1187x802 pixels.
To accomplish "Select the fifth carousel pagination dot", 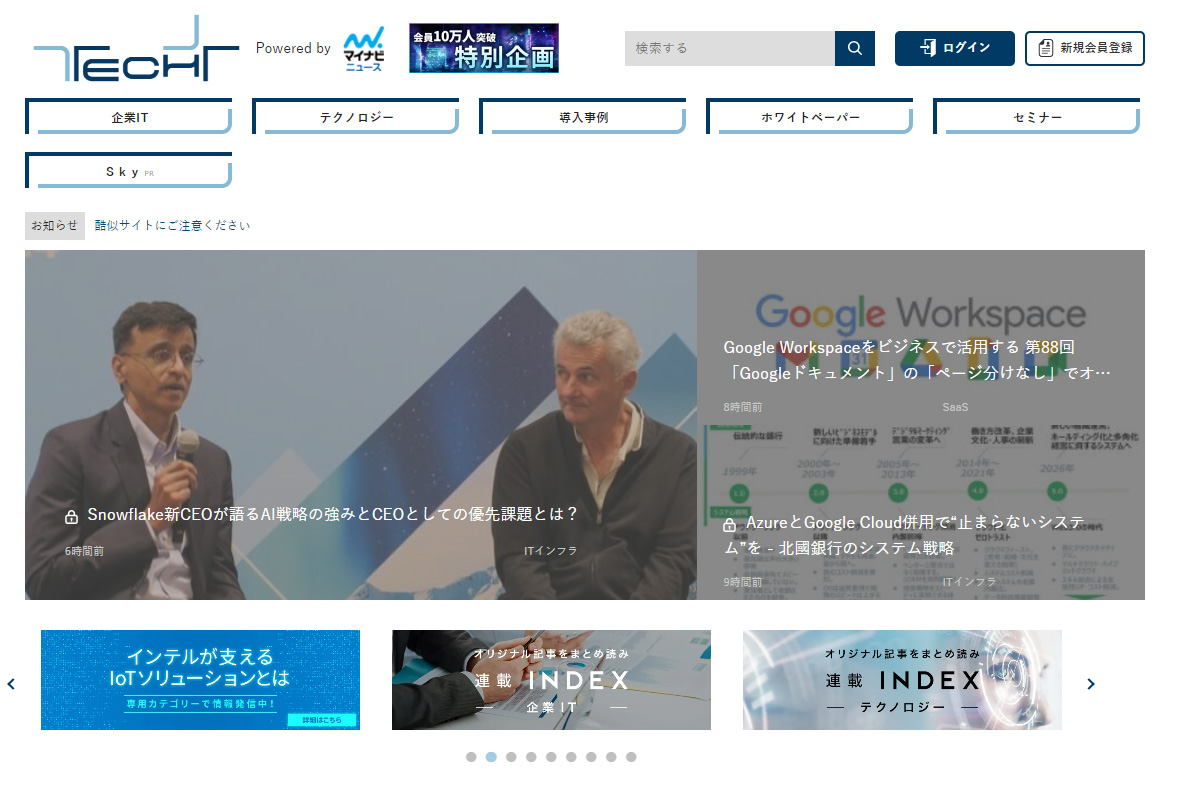I will tap(551, 757).
